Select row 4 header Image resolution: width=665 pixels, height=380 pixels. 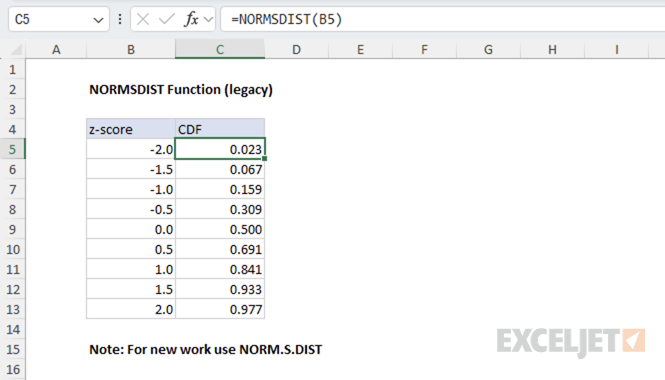click(x=13, y=129)
